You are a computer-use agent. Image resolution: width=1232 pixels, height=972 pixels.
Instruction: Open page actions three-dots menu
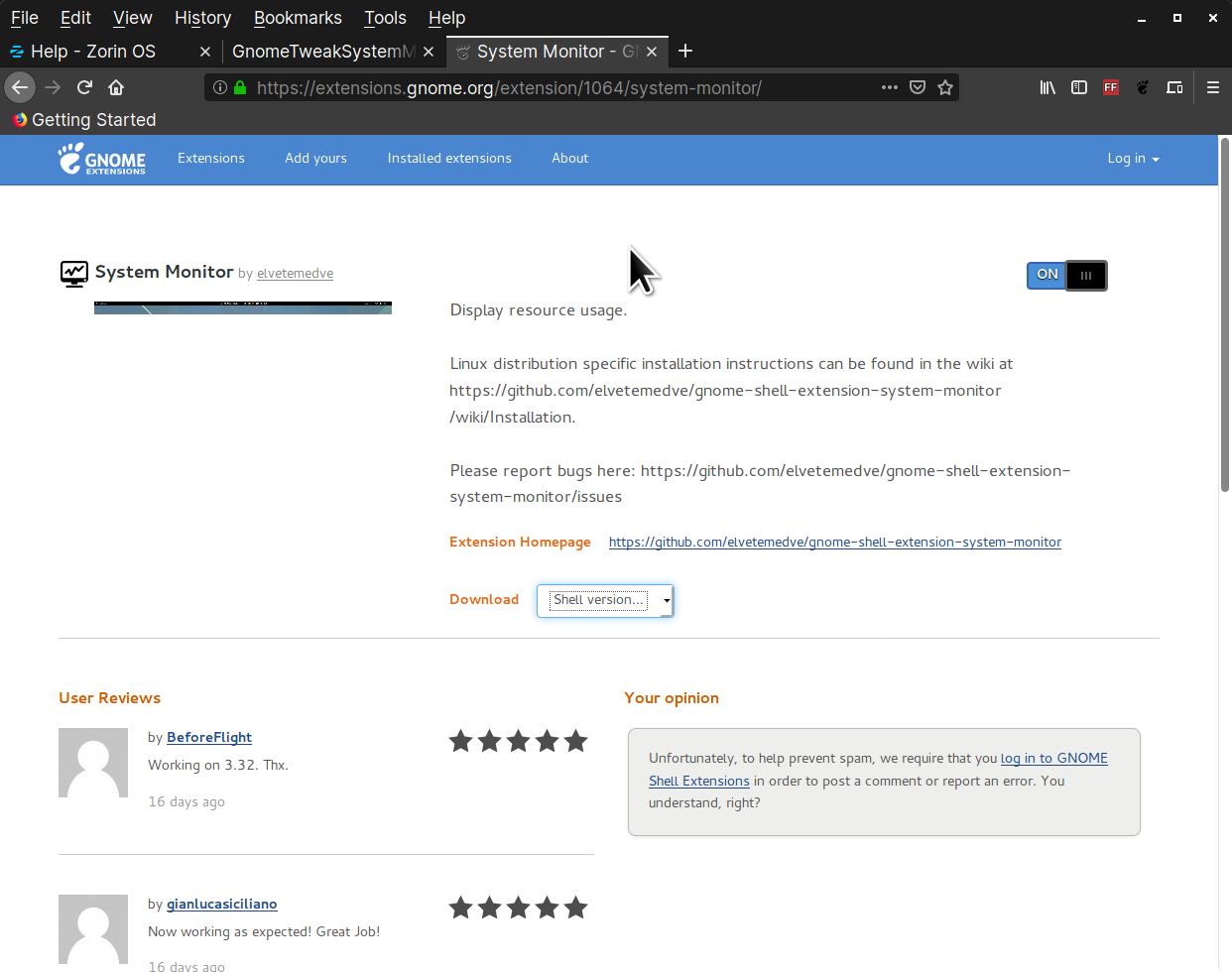pos(890,87)
